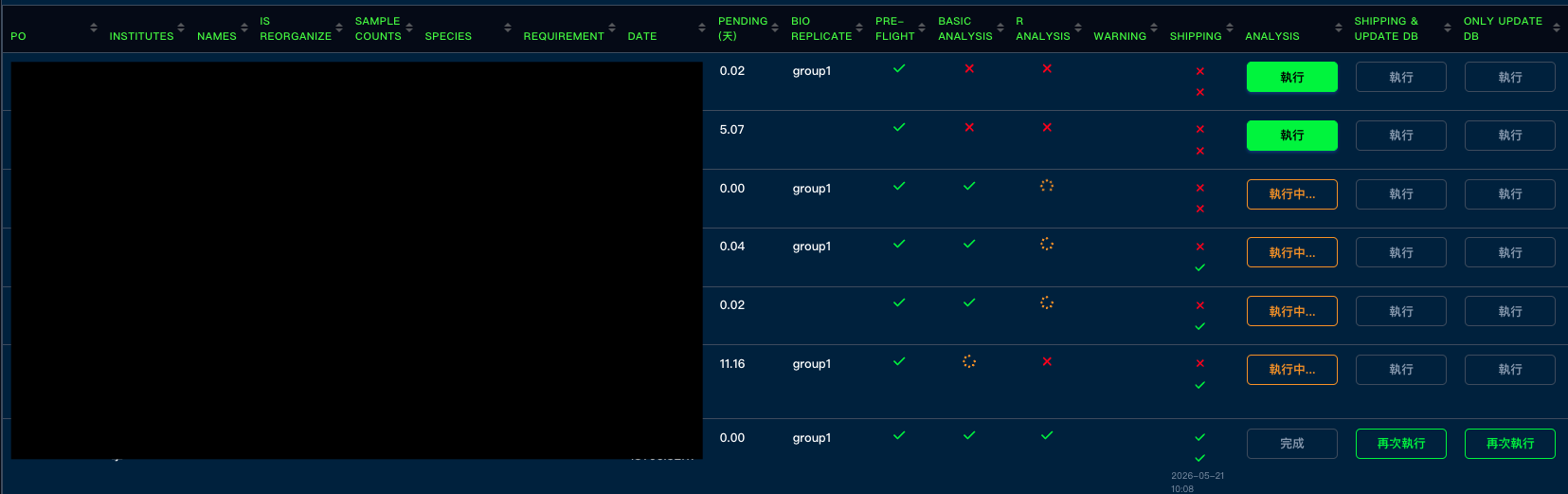Click R analysis red X in 11.16 row
This screenshot has height=494, width=1568.
(1047, 361)
